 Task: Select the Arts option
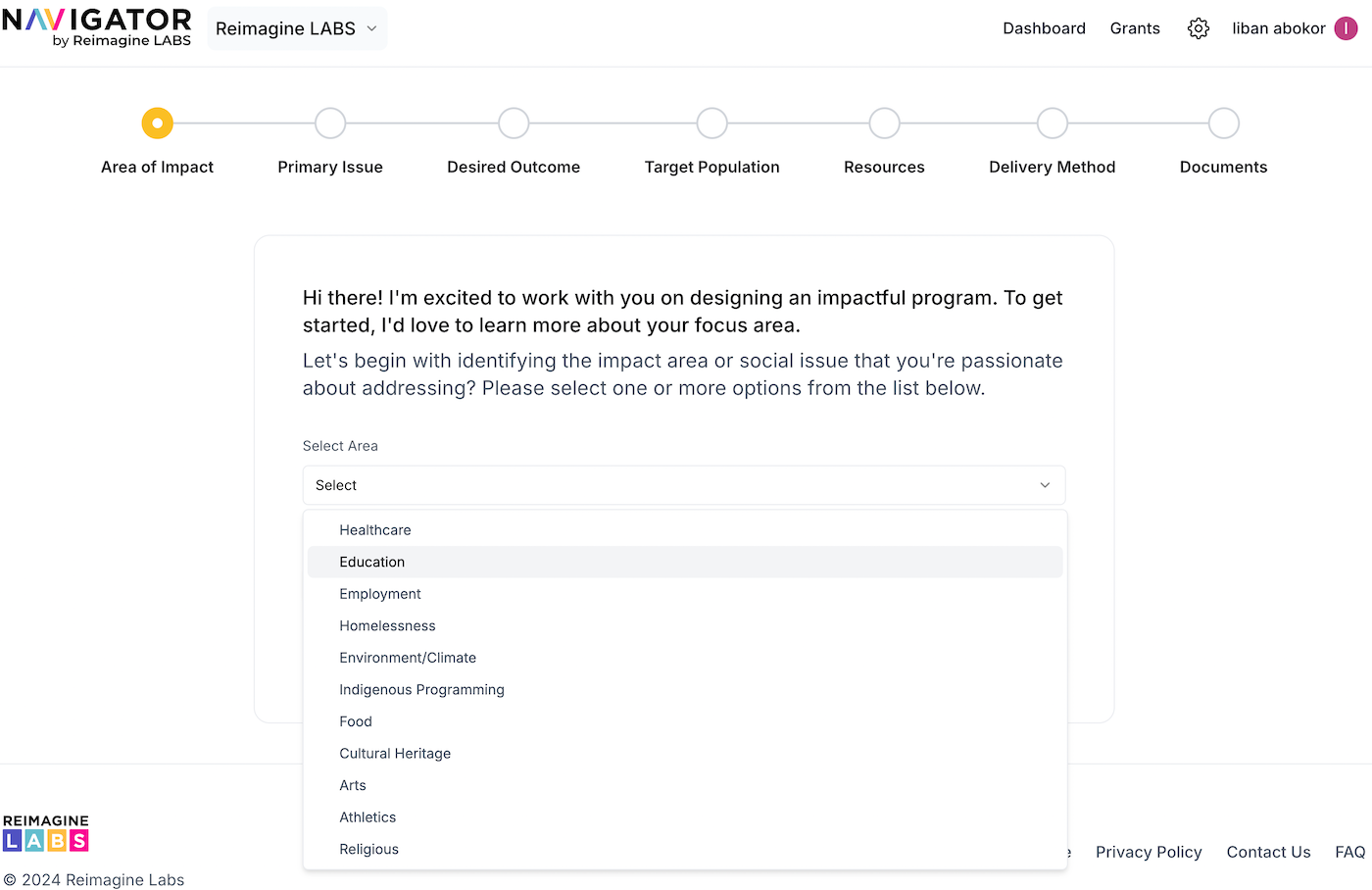pos(685,785)
